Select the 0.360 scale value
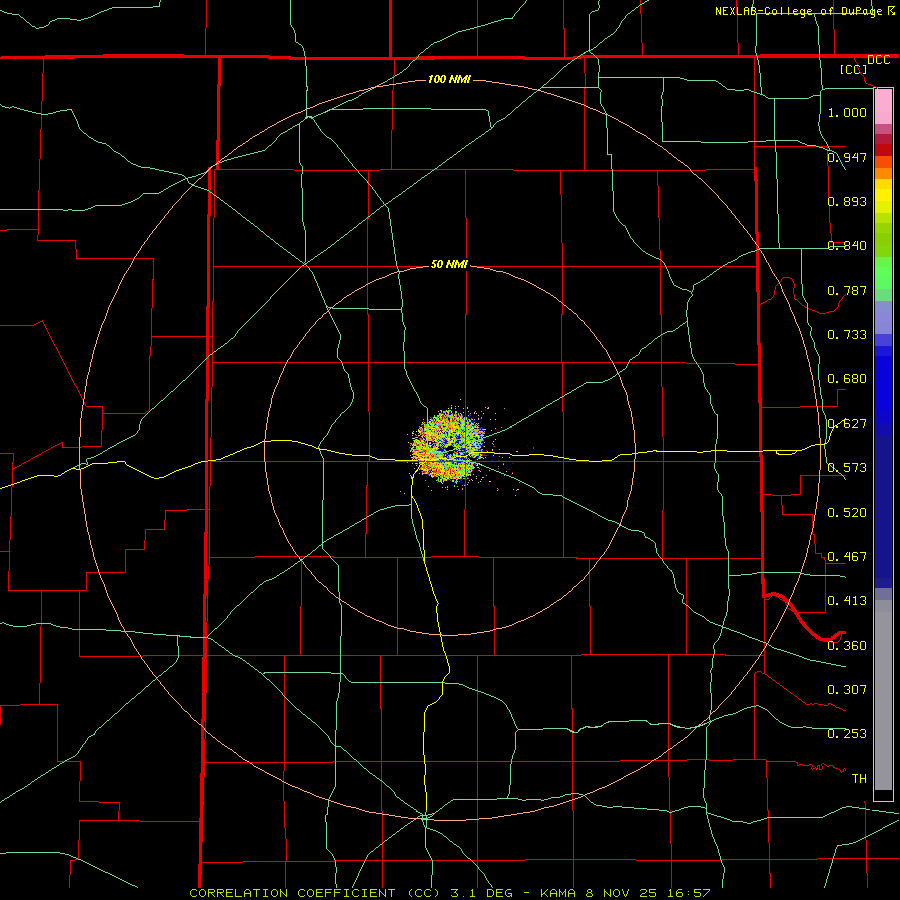 [847, 645]
